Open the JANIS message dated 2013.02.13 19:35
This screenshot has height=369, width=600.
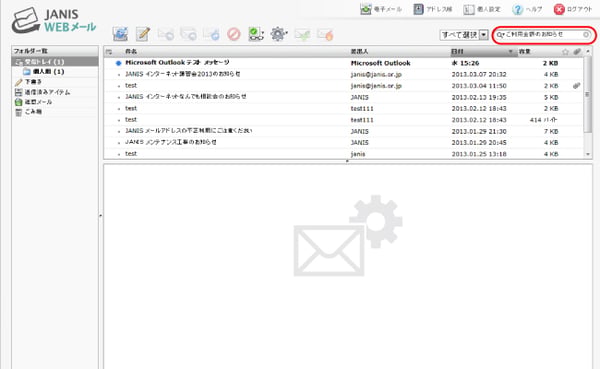pyautogui.click(x=344, y=97)
